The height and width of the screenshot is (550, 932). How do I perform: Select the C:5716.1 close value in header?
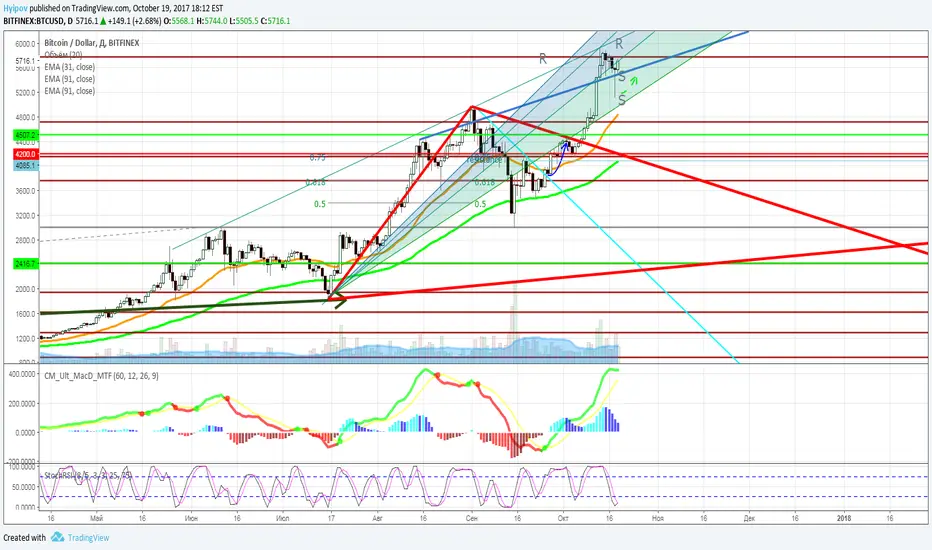coord(276,21)
